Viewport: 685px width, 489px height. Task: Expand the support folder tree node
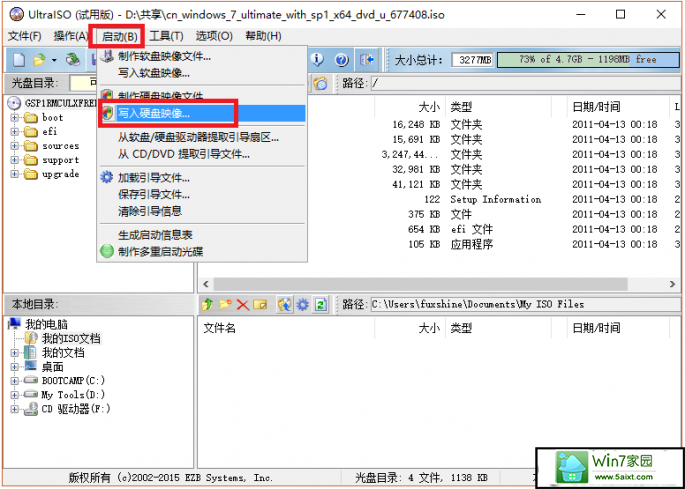(15, 160)
